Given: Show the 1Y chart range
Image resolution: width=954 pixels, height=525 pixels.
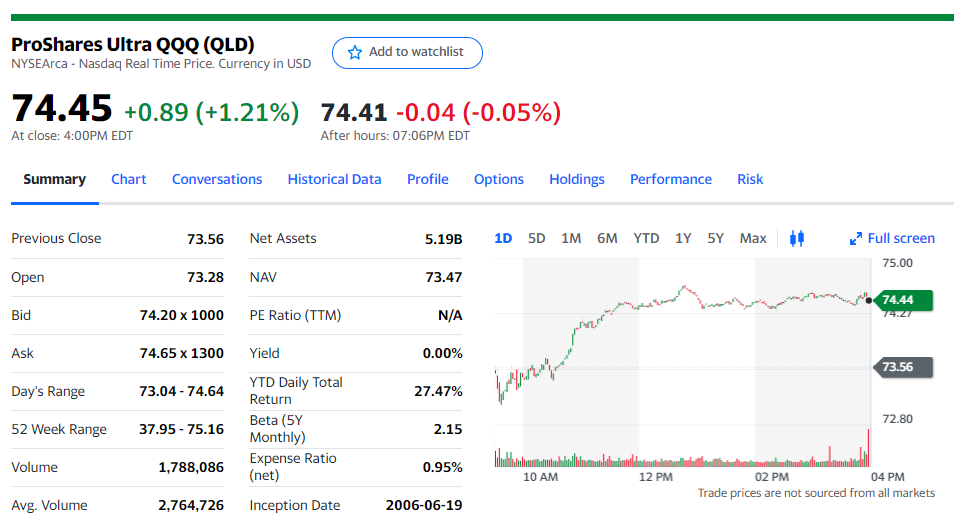Looking at the screenshot, I should [x=683, y=238].
